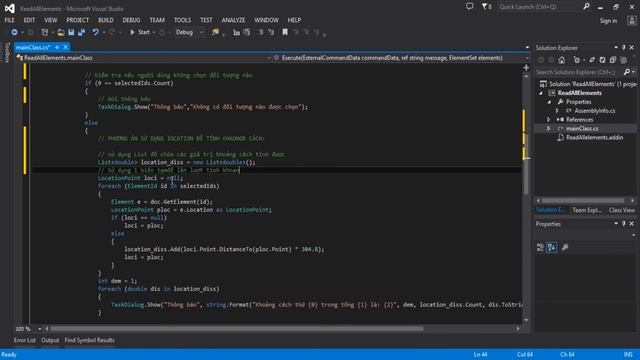Start debugging with the Start button

coord(140,32)
